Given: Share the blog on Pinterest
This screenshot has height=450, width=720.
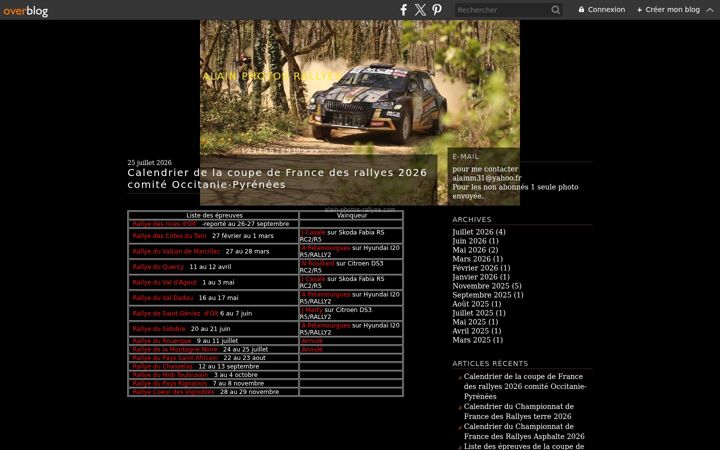Looking at the screenshot, I should 437,10.
